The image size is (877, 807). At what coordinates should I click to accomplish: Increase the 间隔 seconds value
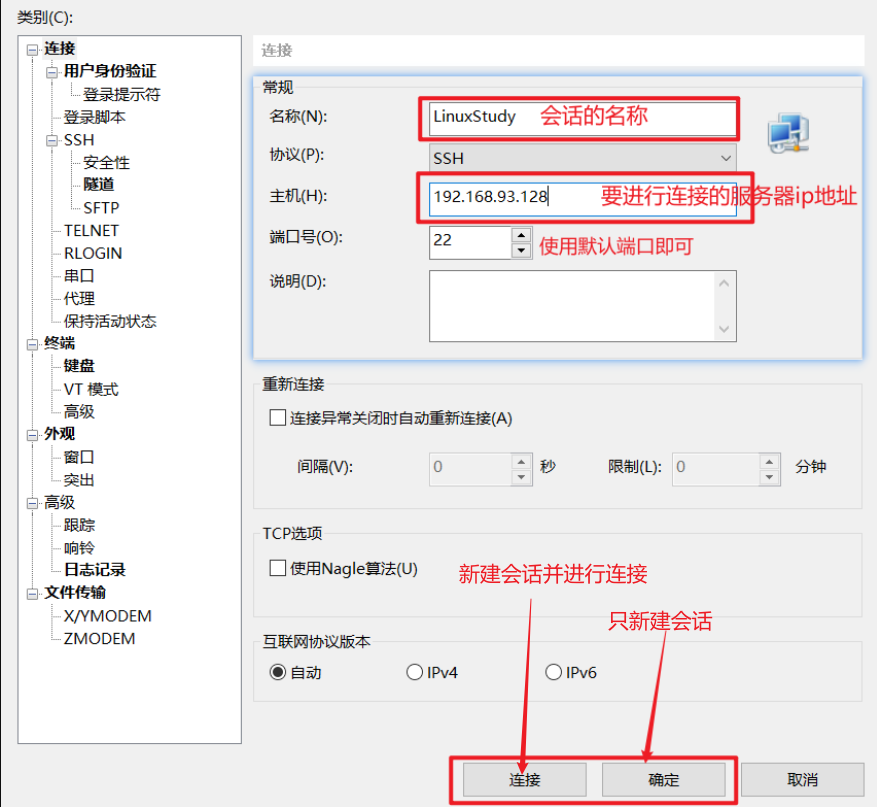pyautogui.click(x=521, y=462)
